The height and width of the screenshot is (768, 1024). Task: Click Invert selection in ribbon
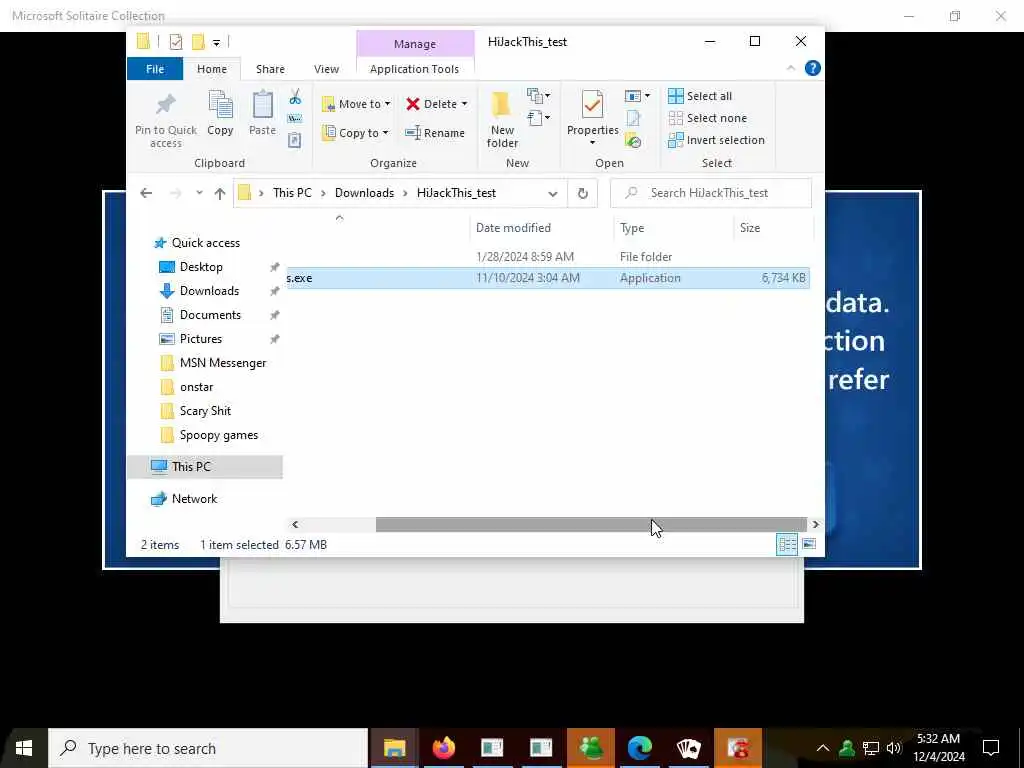[716, 140]
